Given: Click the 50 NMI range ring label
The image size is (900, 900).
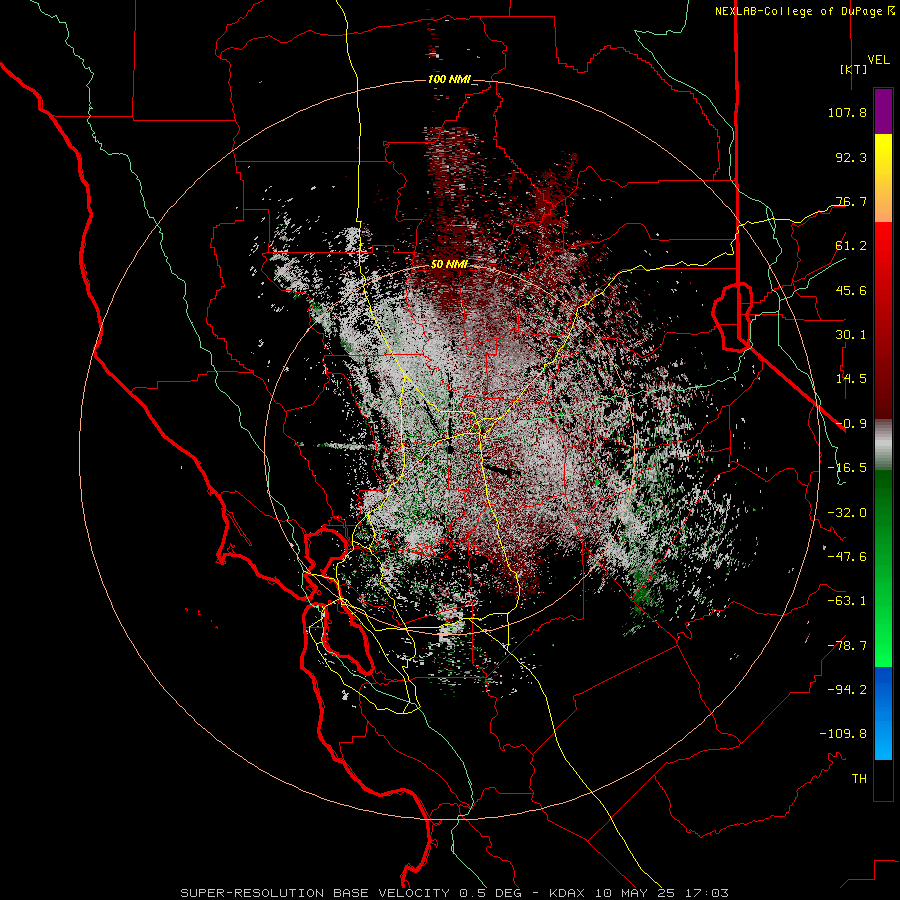Looking at the screenshot, I should [449, 264].
